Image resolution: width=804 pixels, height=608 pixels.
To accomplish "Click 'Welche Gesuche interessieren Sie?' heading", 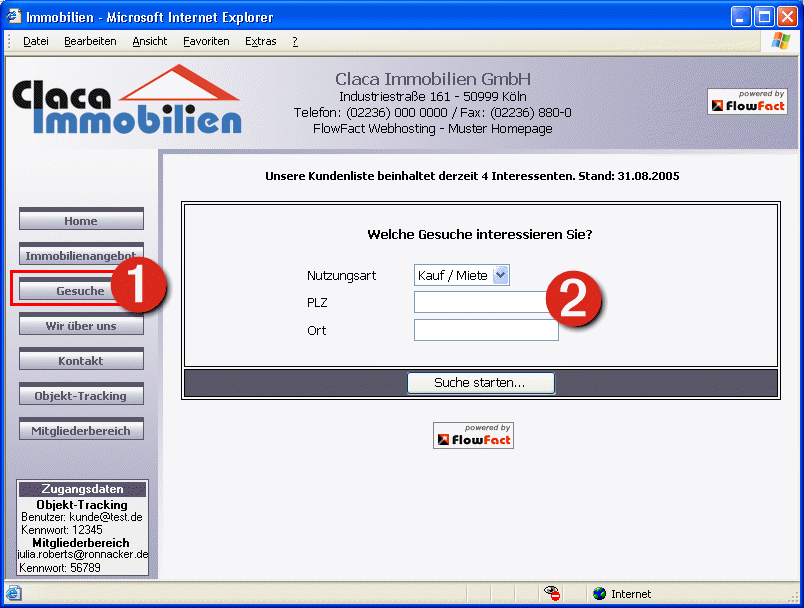I will (x=480, y=234).
